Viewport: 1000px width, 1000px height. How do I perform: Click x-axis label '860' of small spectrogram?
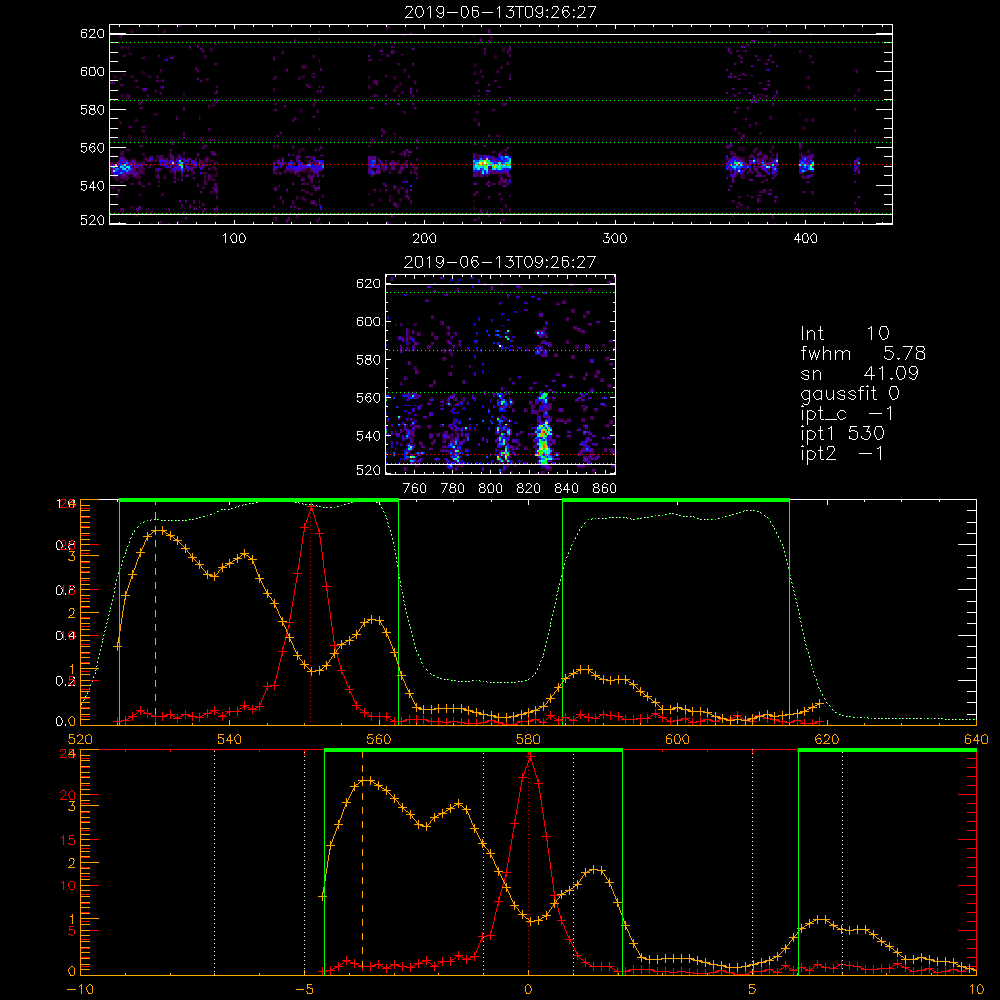(605, 489)
